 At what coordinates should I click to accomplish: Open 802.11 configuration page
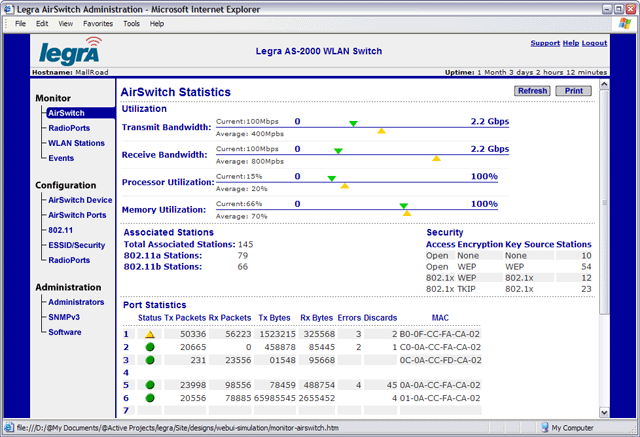coord(60,230)
